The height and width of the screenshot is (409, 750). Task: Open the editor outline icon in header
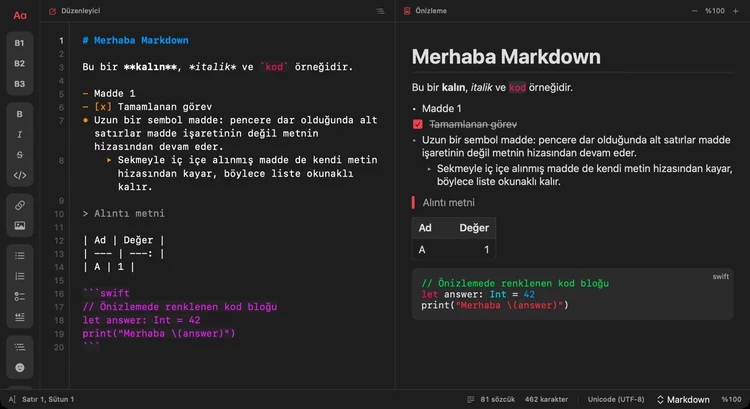click(380, 11)
